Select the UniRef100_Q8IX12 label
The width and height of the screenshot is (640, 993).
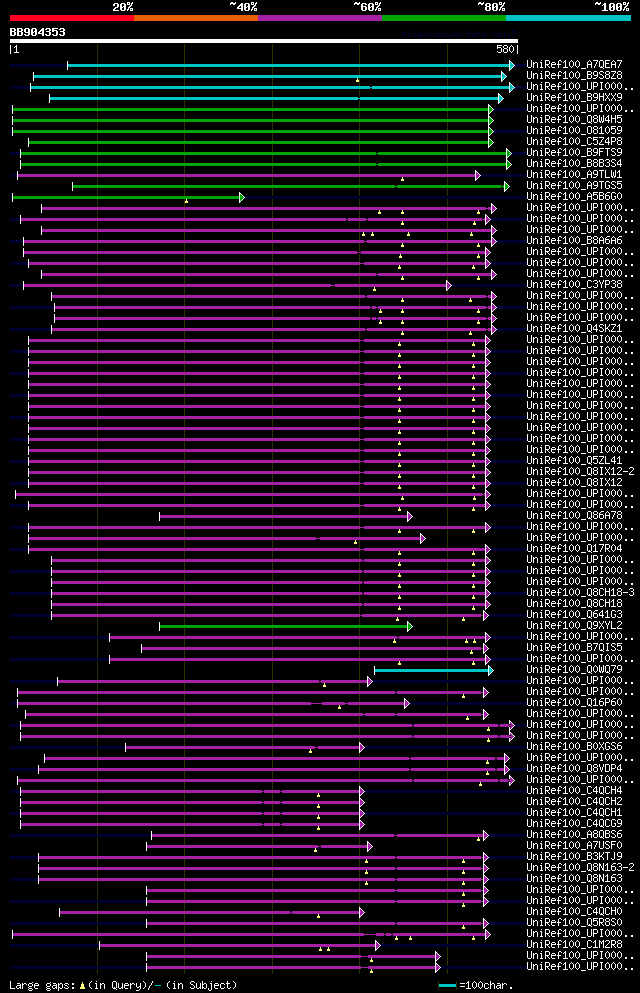[574, 483]
